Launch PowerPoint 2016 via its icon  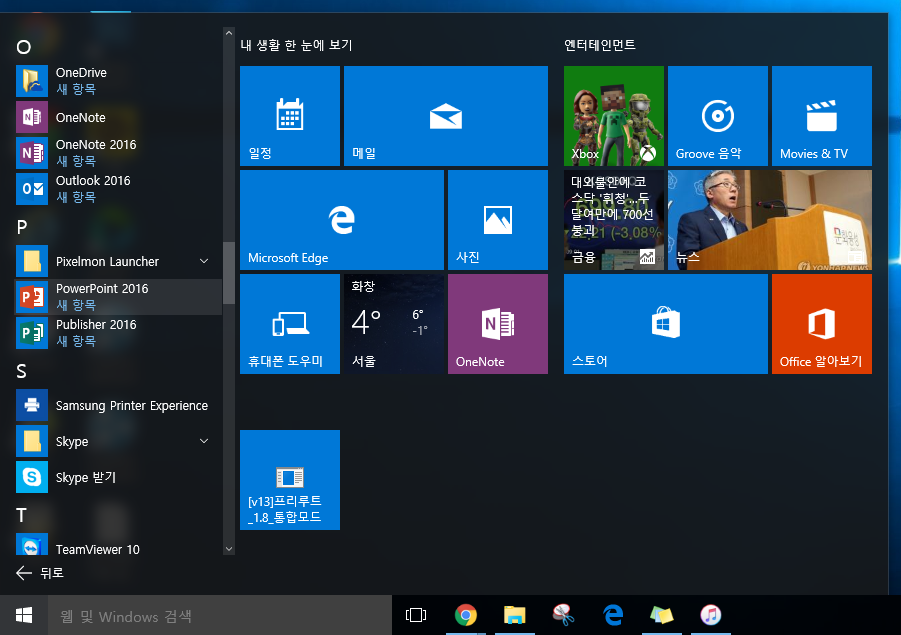(x=32, y=297)
